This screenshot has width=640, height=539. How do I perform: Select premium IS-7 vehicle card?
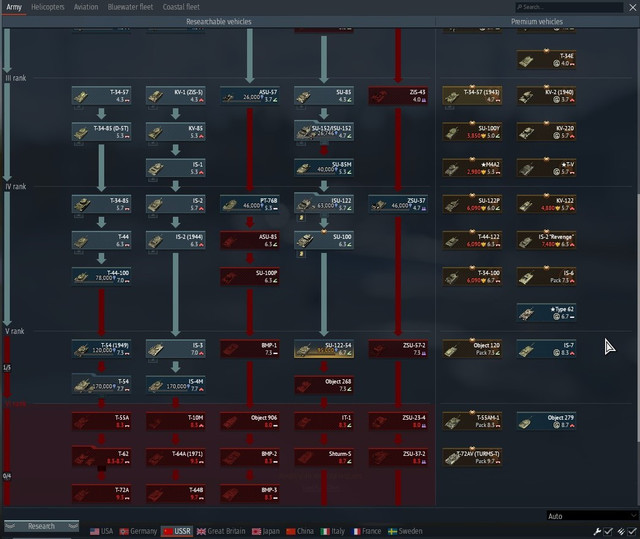[x=546, y=349]
